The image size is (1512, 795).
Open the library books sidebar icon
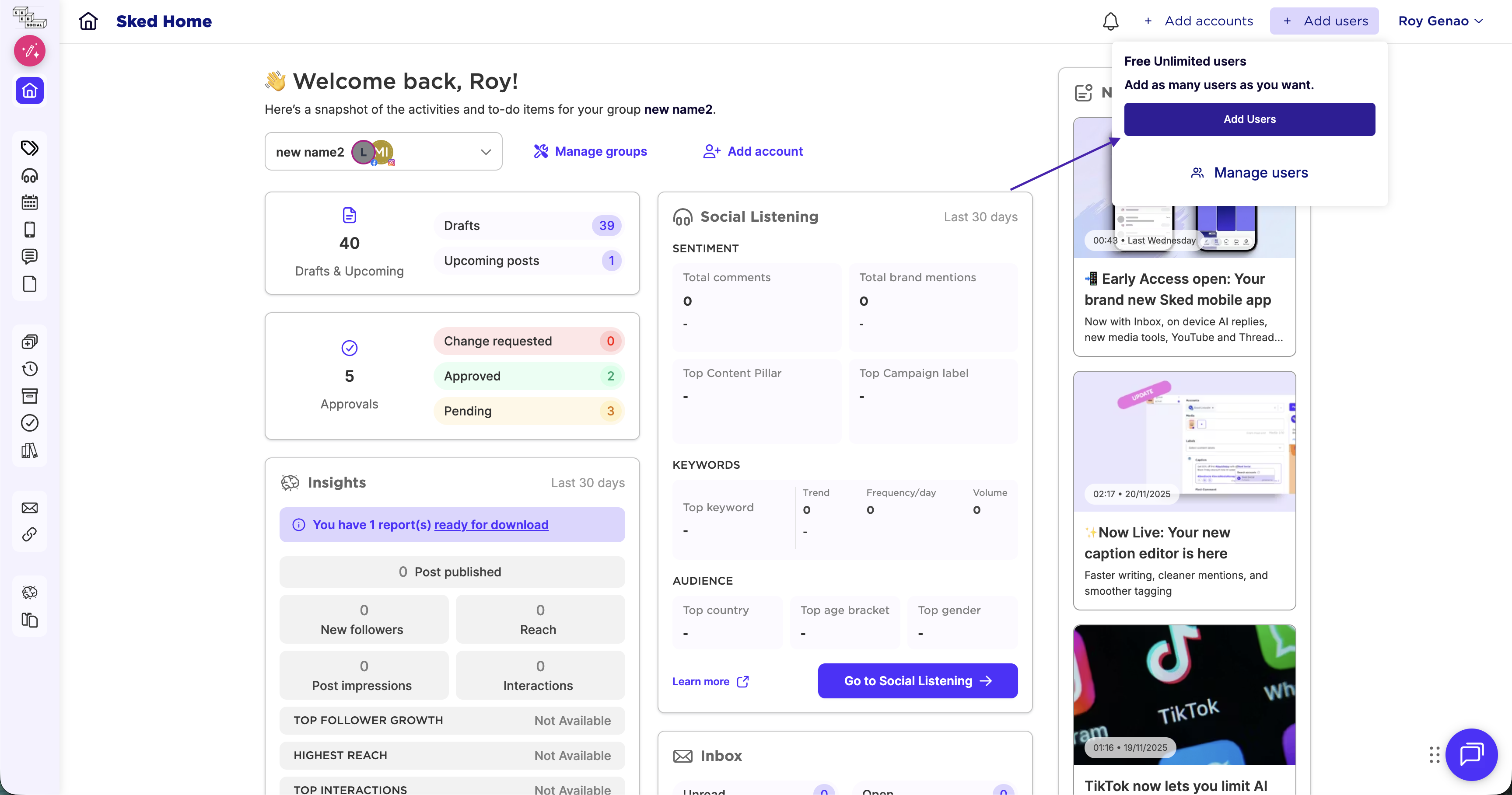click(29, 450)
